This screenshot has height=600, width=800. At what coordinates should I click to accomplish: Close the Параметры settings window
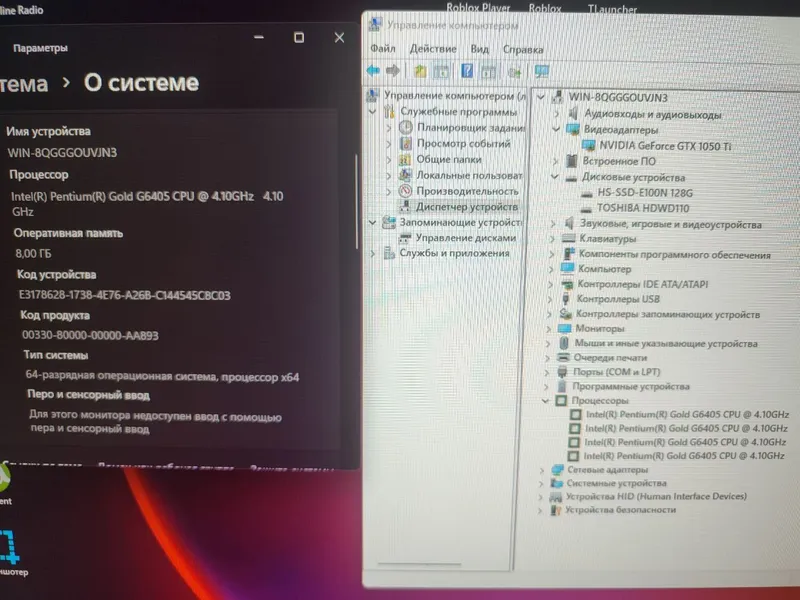[339, 37]
